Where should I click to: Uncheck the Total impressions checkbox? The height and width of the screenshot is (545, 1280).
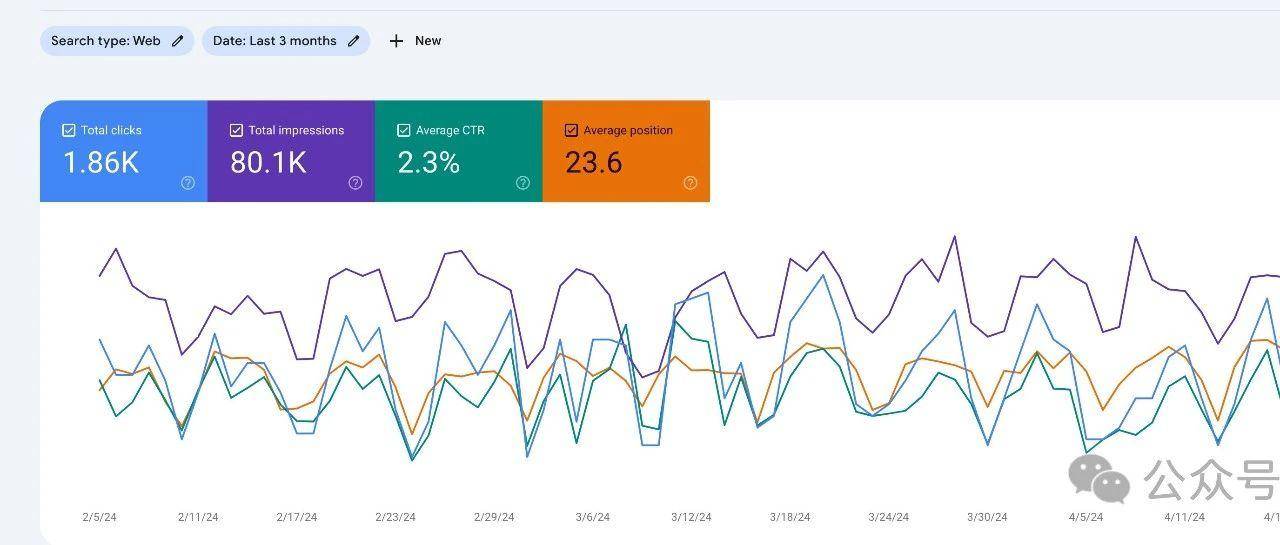pos(236,130)
